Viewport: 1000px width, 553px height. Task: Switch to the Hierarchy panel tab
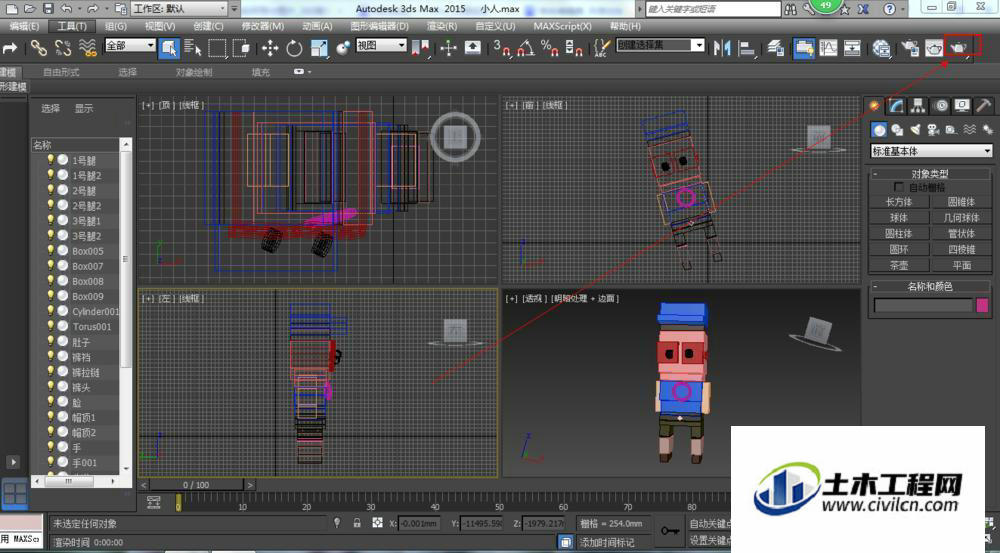click(x=918, y=106)
